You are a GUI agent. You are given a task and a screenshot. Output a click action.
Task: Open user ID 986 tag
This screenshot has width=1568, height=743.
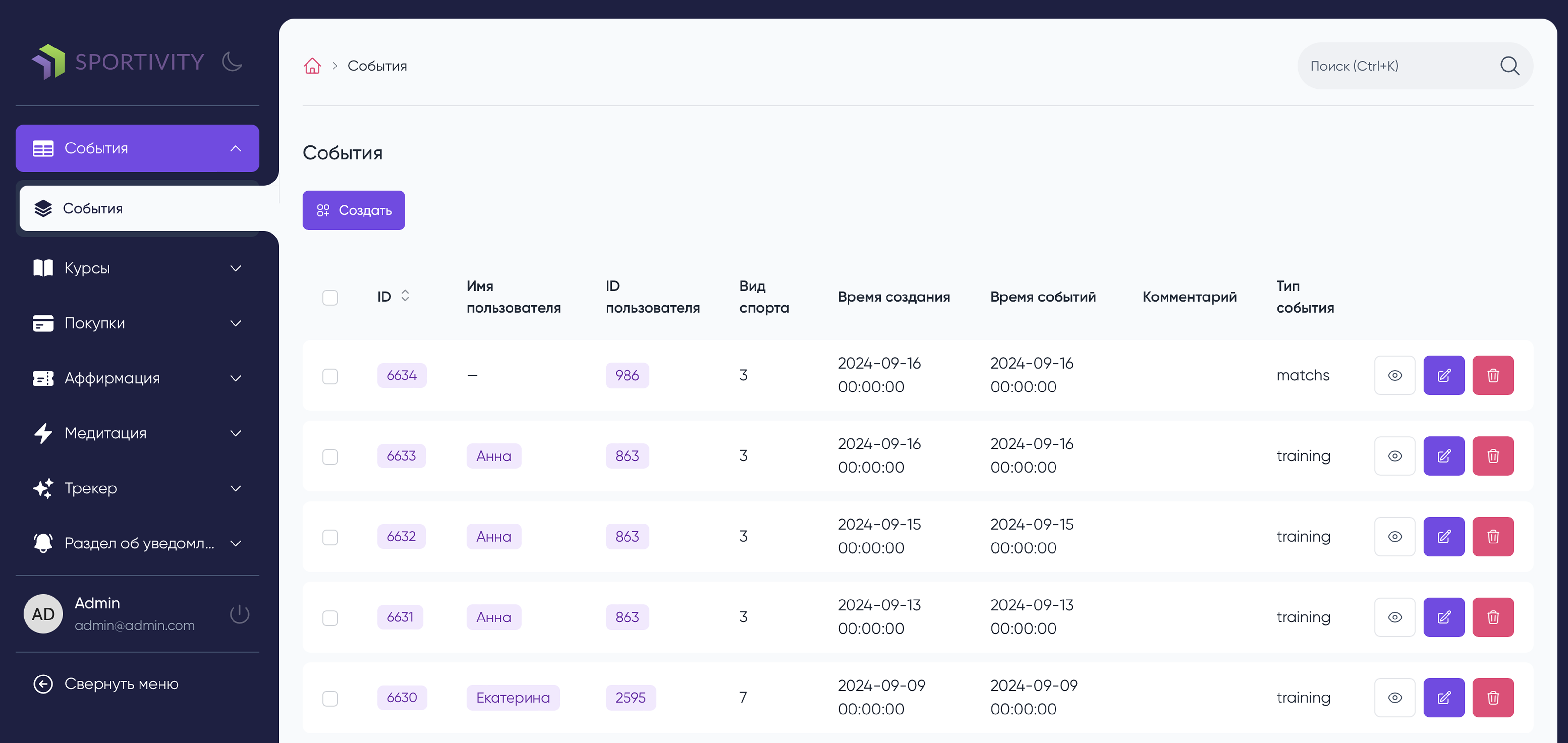[x=627, y=375]
